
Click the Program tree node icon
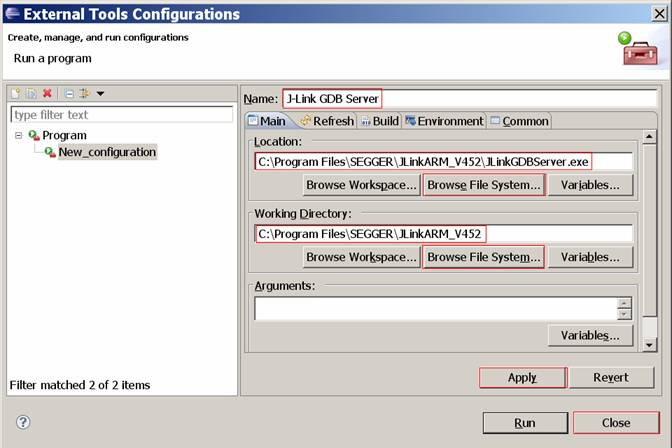click(x=34, y=135)
